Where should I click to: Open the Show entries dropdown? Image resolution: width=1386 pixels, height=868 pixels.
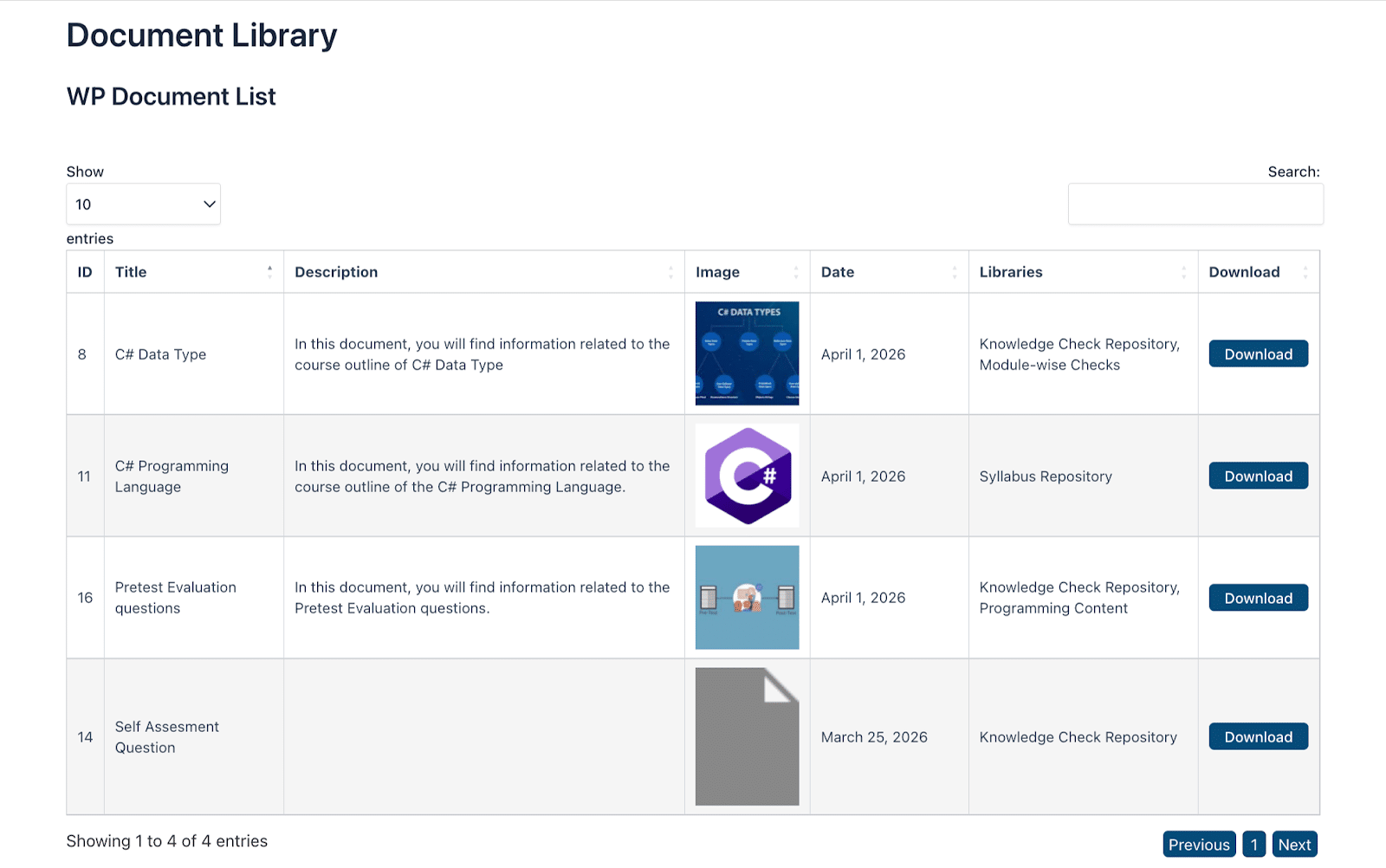click(143, 204)
